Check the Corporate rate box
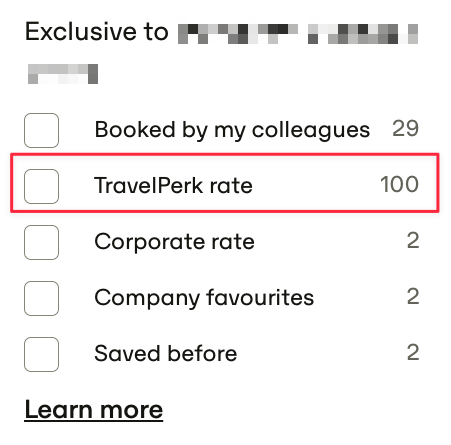Viewport: 451px width, 445px height. coord(41,242)
